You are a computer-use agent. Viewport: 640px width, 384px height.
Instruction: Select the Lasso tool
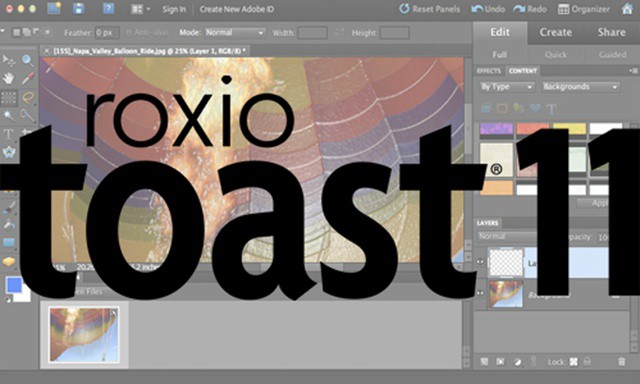click(28, 98)
